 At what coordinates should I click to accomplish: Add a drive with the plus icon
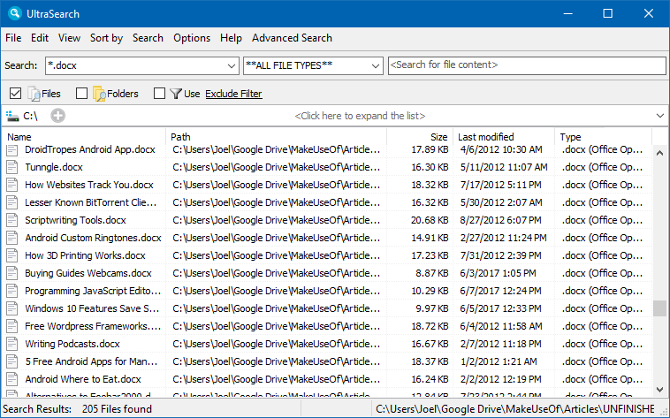click(58, 115)
